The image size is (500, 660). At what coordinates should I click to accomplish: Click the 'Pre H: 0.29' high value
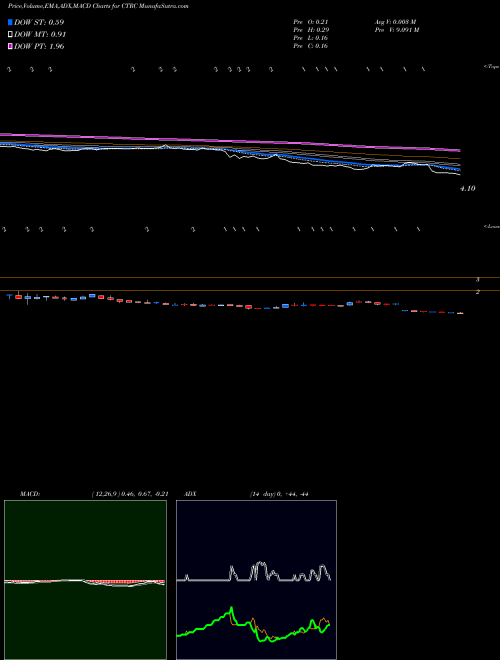coord(311,30)
